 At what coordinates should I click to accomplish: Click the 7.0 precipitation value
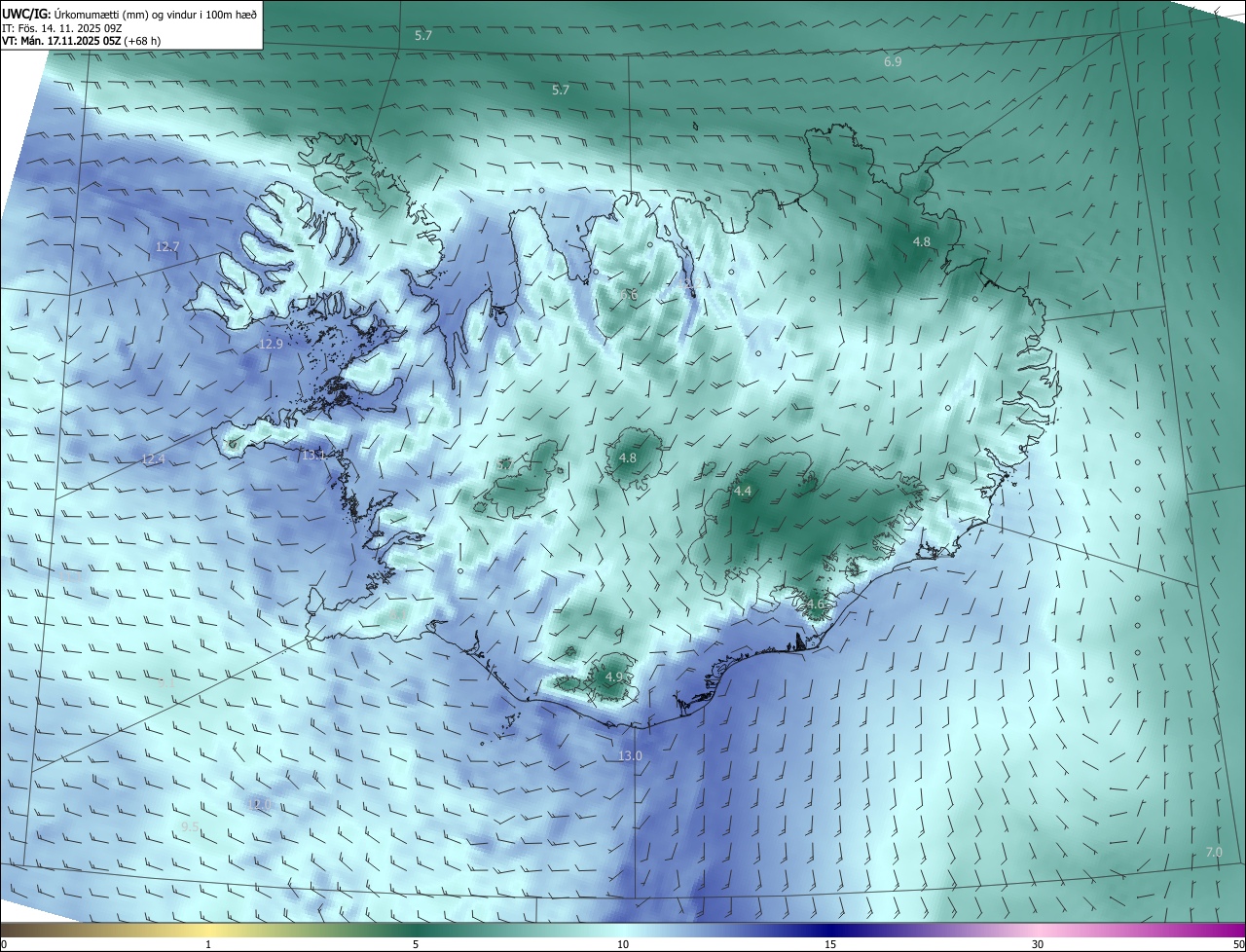click(1214, 852)
